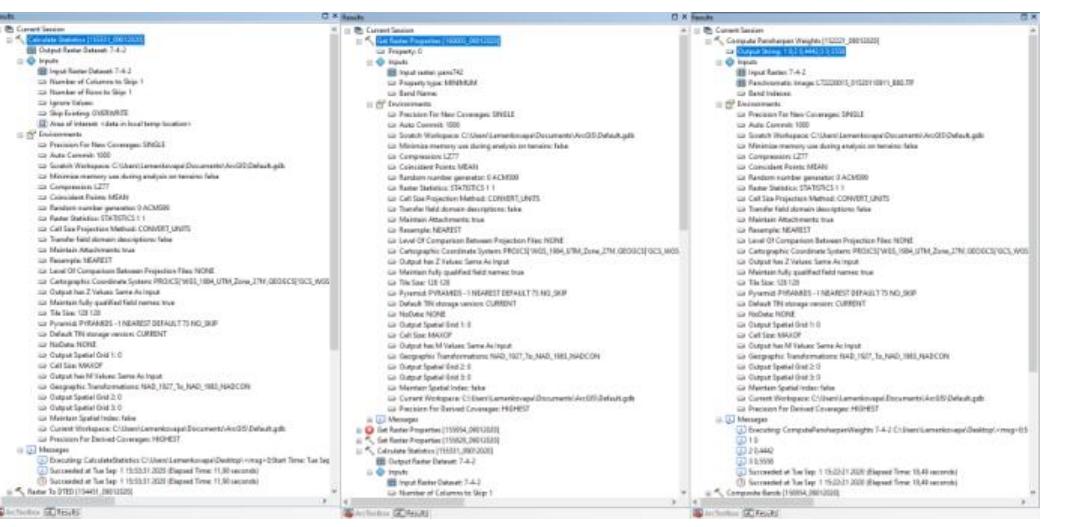
Task: Click Environments icon in left panel
Action: [30, 135]
